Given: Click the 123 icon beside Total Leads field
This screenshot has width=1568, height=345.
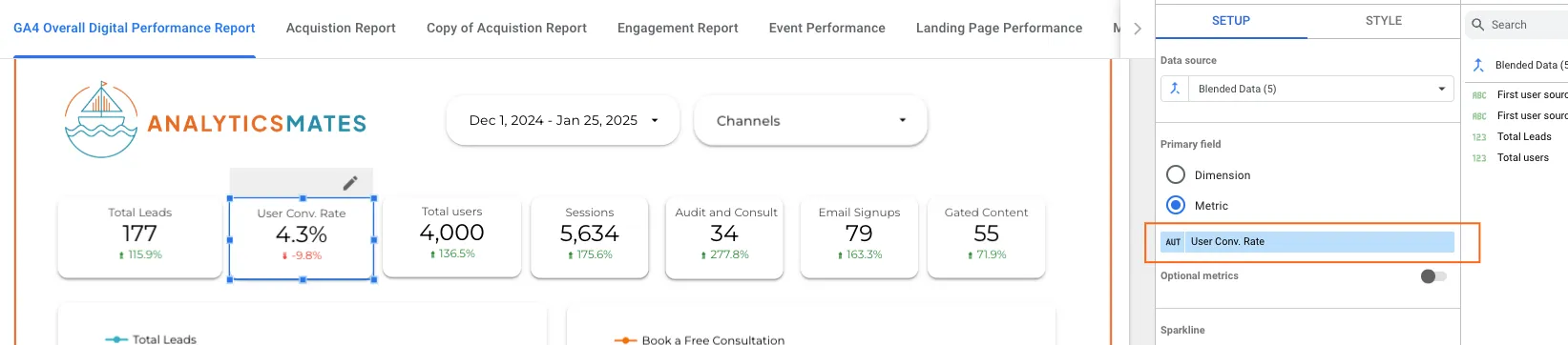Looking at the screenshot, I should (x=1479, y=137).
